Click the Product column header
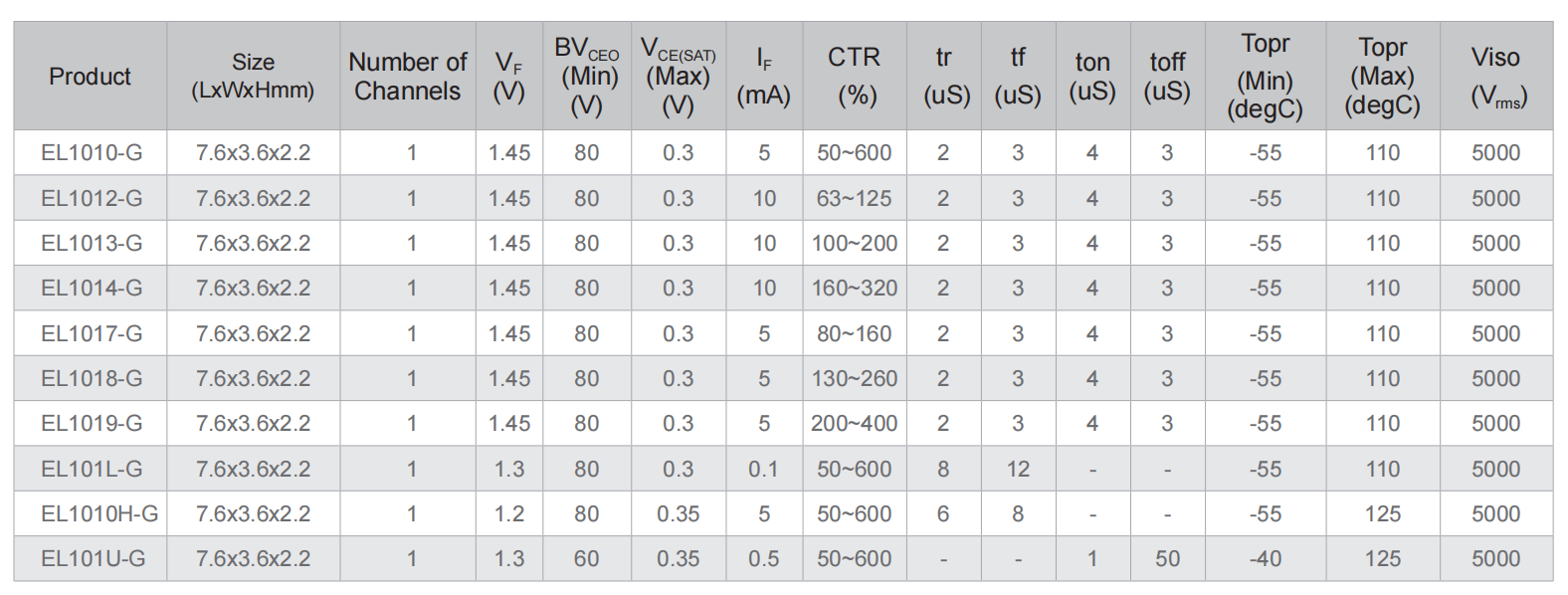Screen dimensions: 1568x595 [91, 76]
